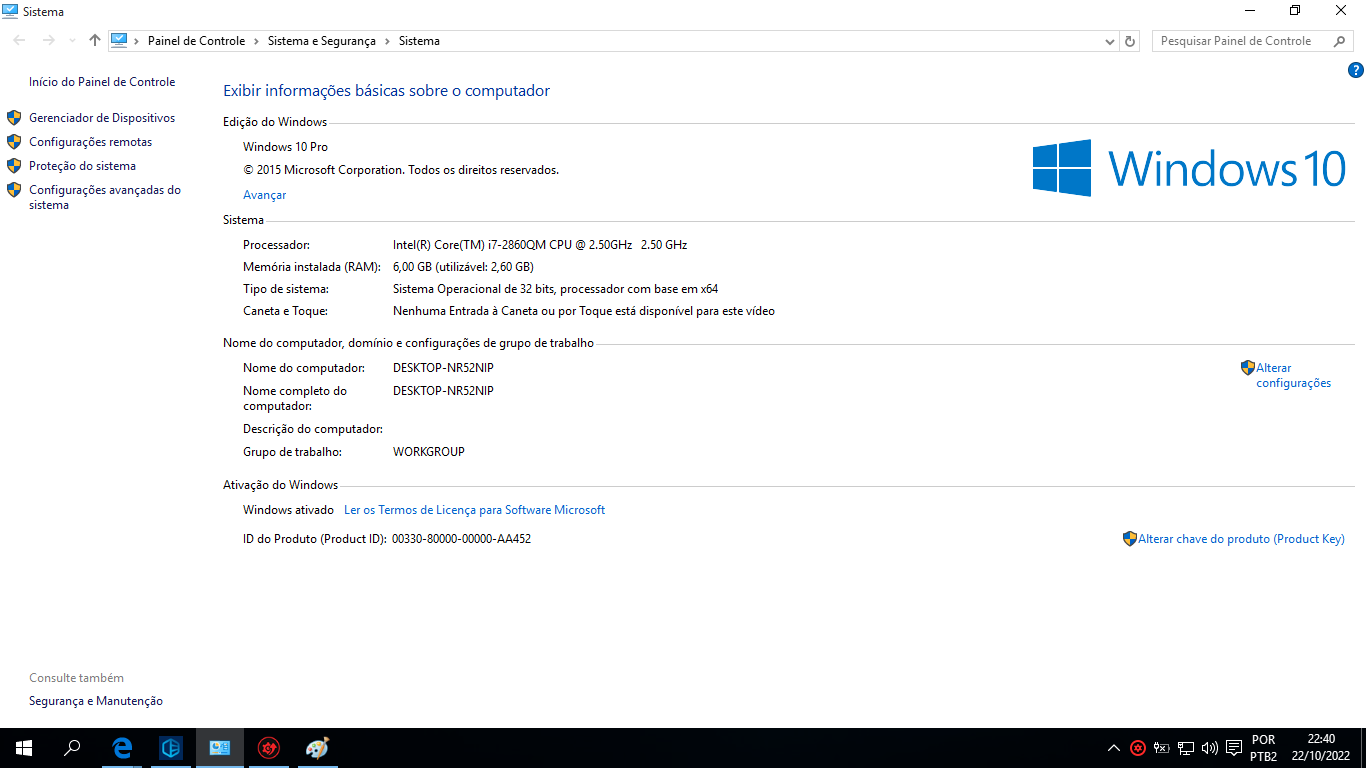Screen dimensions: 1366x768
Task: Click the volume speaker tray icon
Action: click(x=1210, y=747)
